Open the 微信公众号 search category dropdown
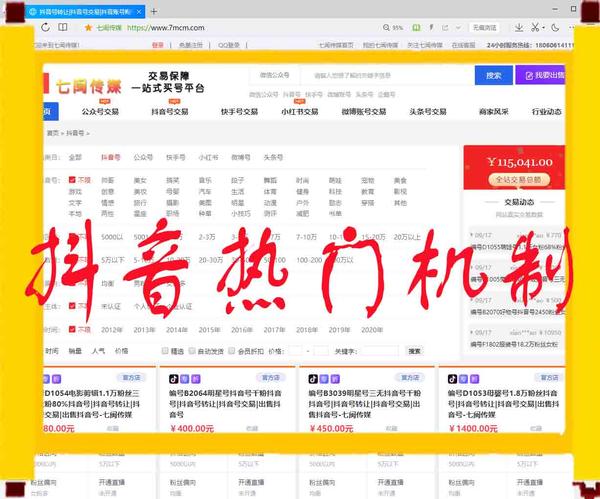Viewport: 600px width, 499px height. point(274,75)
